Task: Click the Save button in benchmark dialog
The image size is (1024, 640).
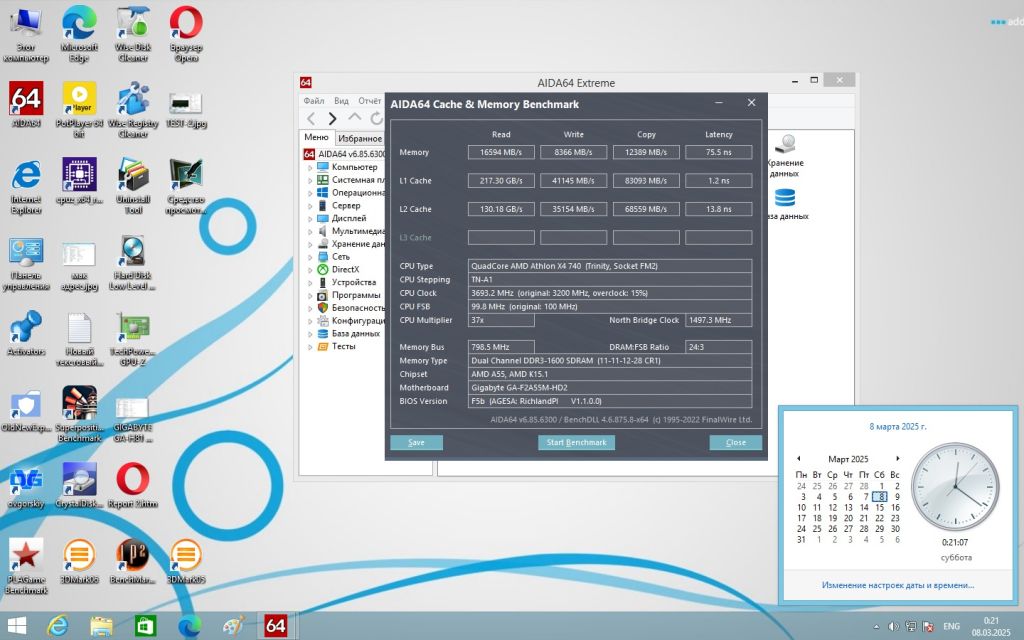Action: pyautogui.click(x=417, y=442)
